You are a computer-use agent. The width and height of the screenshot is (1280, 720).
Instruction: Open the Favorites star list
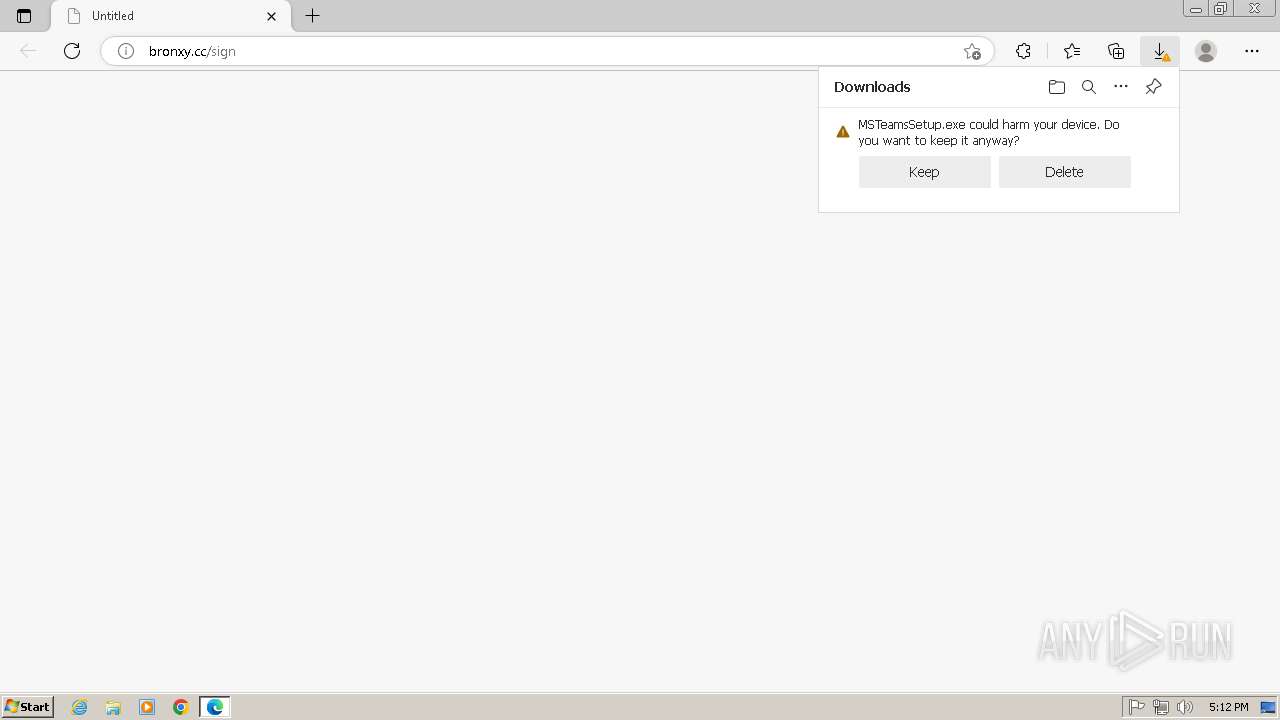coord(1072,51)
